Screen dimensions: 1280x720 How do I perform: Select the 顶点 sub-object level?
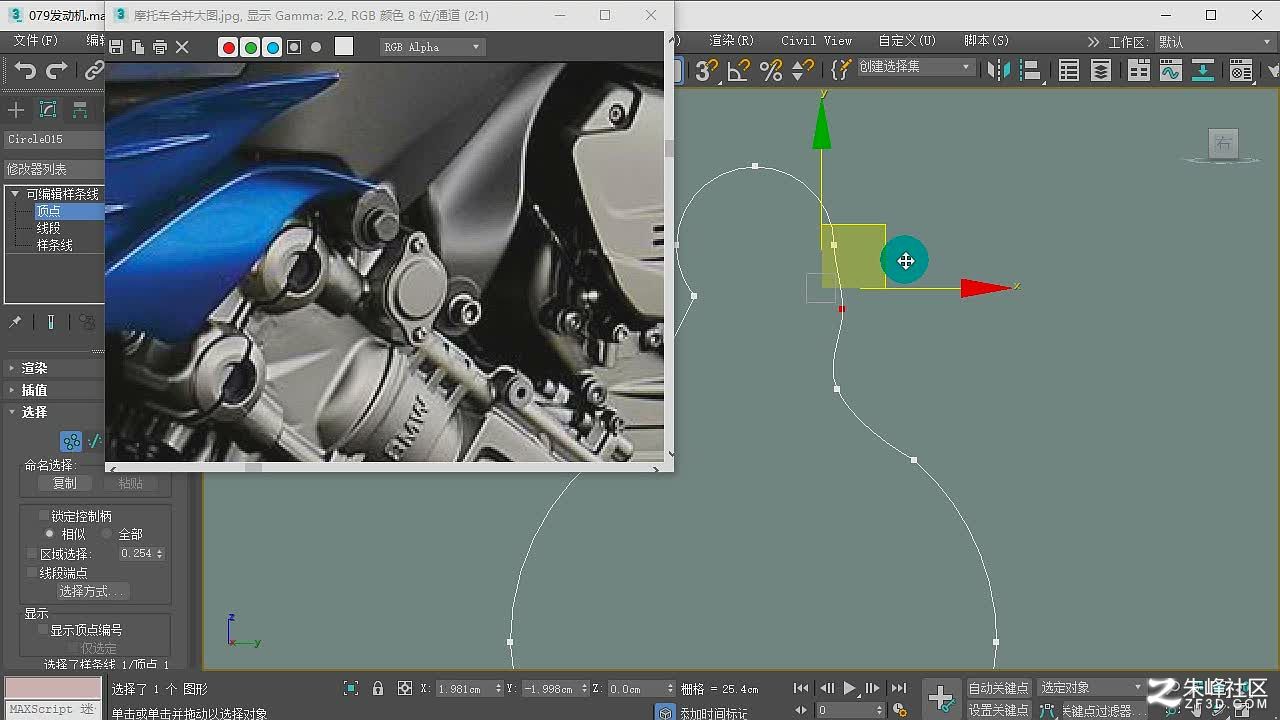49,211
